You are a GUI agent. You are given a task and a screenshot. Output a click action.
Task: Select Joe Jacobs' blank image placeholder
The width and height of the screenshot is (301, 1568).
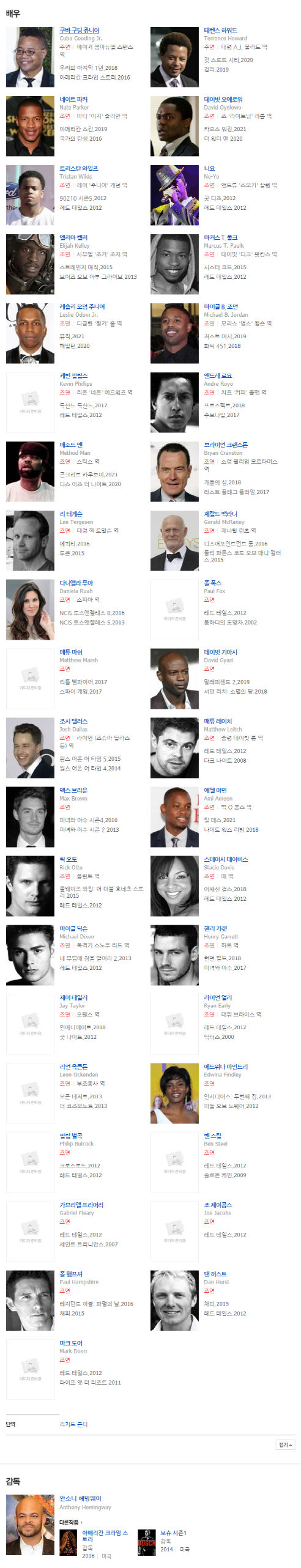click(174, 1232)
